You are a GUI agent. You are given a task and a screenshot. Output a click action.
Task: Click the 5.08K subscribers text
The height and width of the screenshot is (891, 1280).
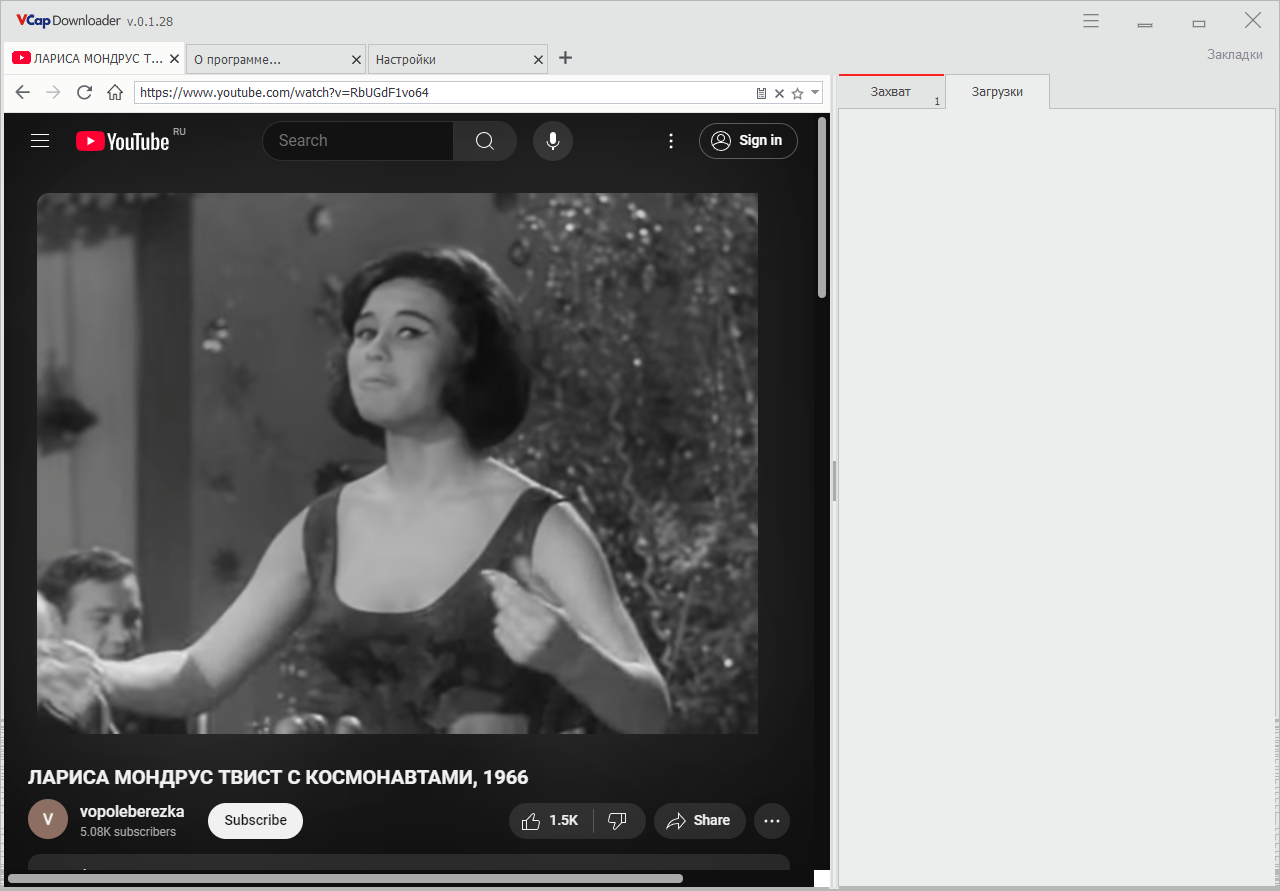(128, 832)
